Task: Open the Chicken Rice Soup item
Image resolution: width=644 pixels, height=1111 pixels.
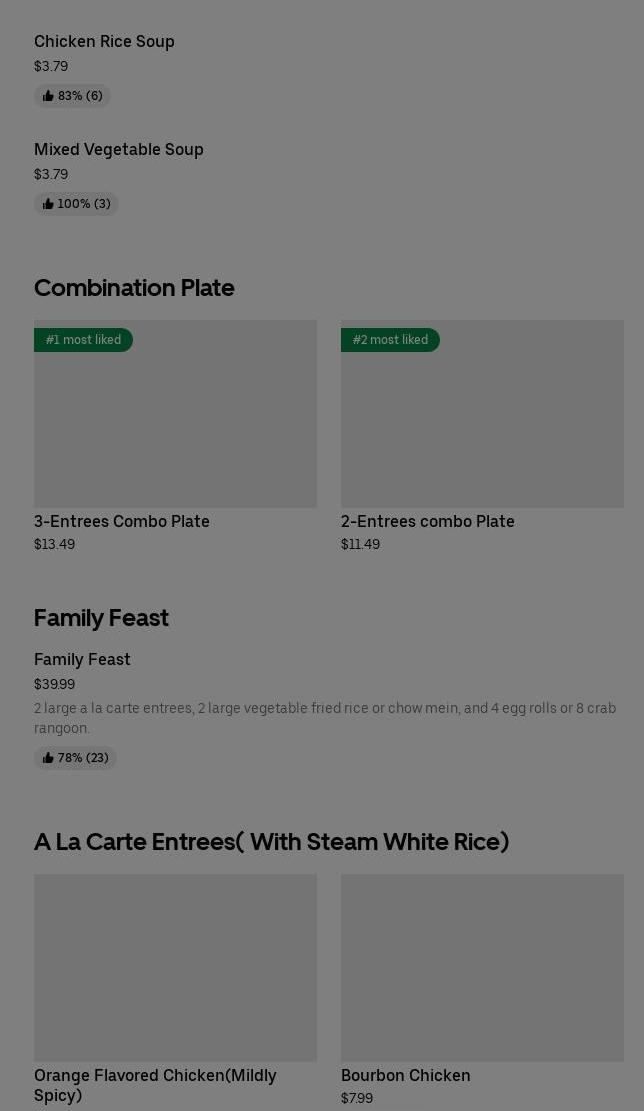Action: [104, 41]
